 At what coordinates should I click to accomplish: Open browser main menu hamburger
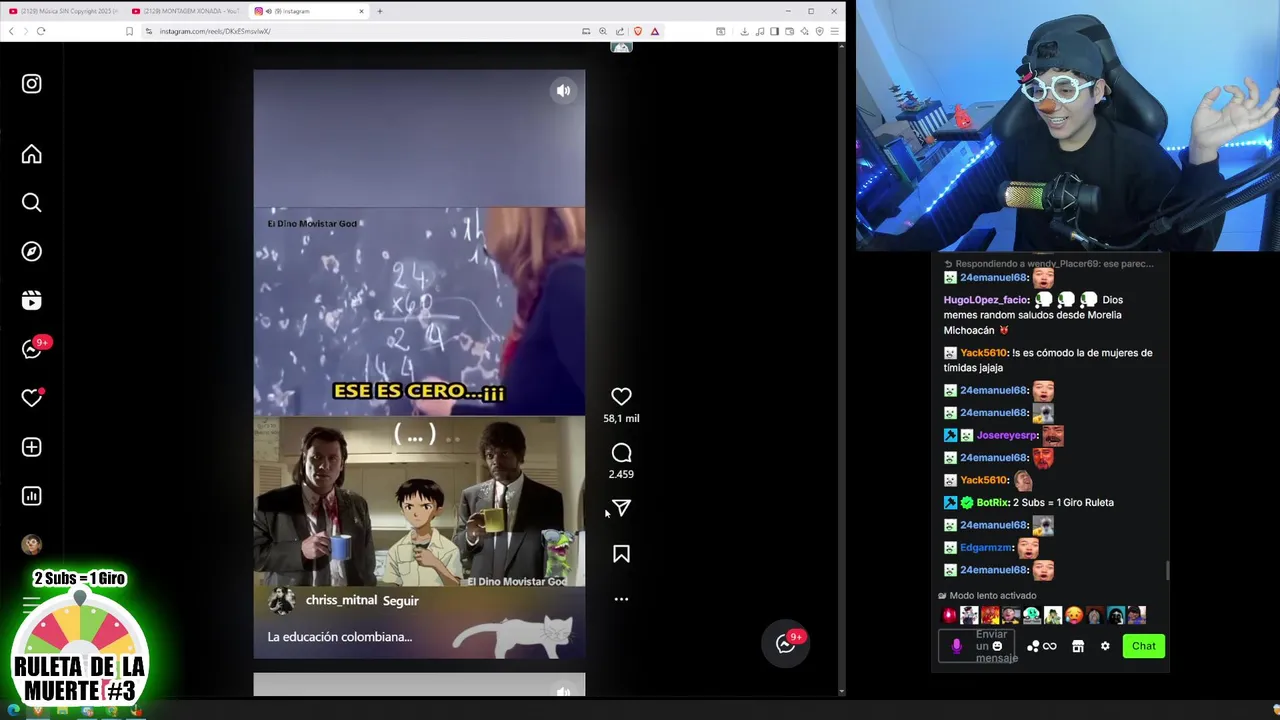tap(834, 31)
